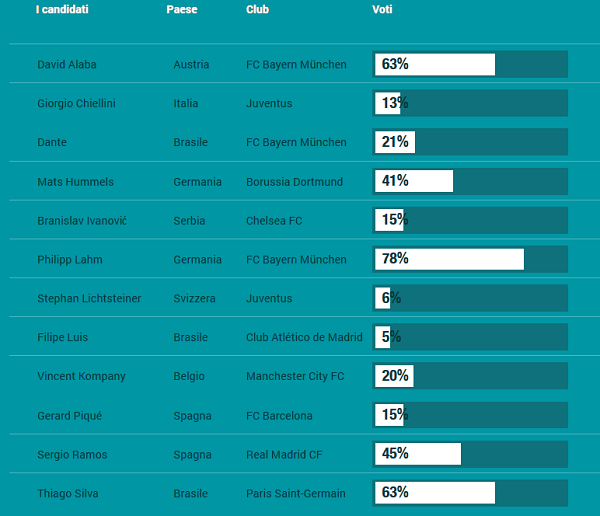Select the Club Atlético de Madrid text
The width and height of the screenshot is (600, 516).
point(304,338)
